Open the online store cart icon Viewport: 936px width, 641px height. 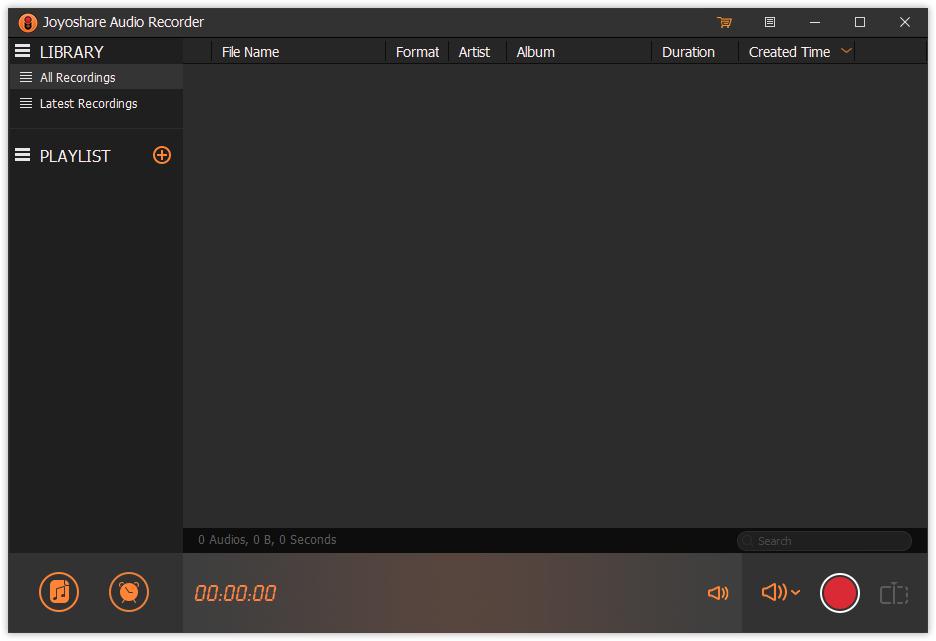click(723, 22)
